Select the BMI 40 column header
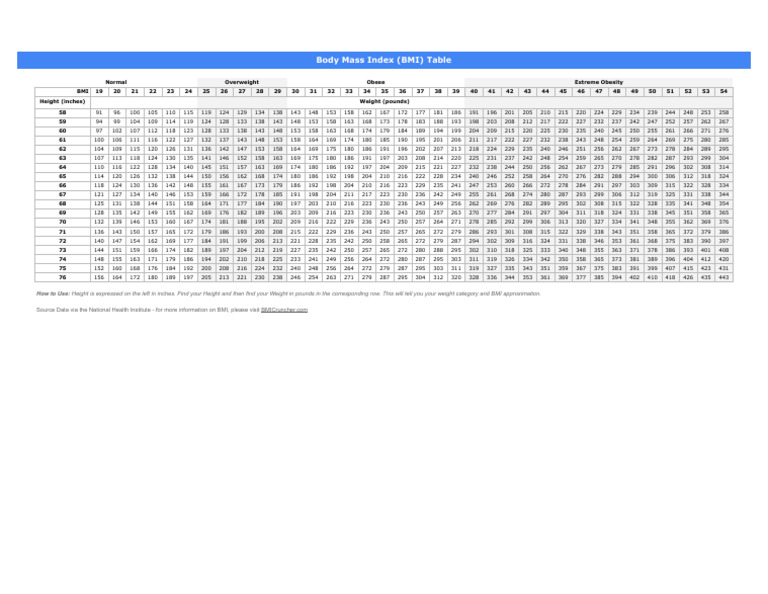This screenshot has height=594, width=768. 474,92
